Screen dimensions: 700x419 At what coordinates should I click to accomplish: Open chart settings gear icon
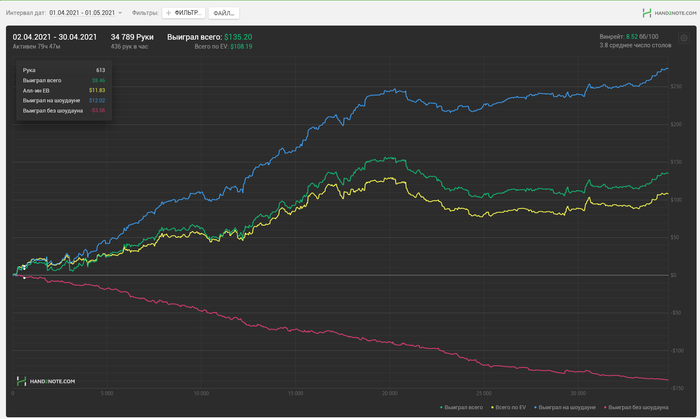point(683,38)
